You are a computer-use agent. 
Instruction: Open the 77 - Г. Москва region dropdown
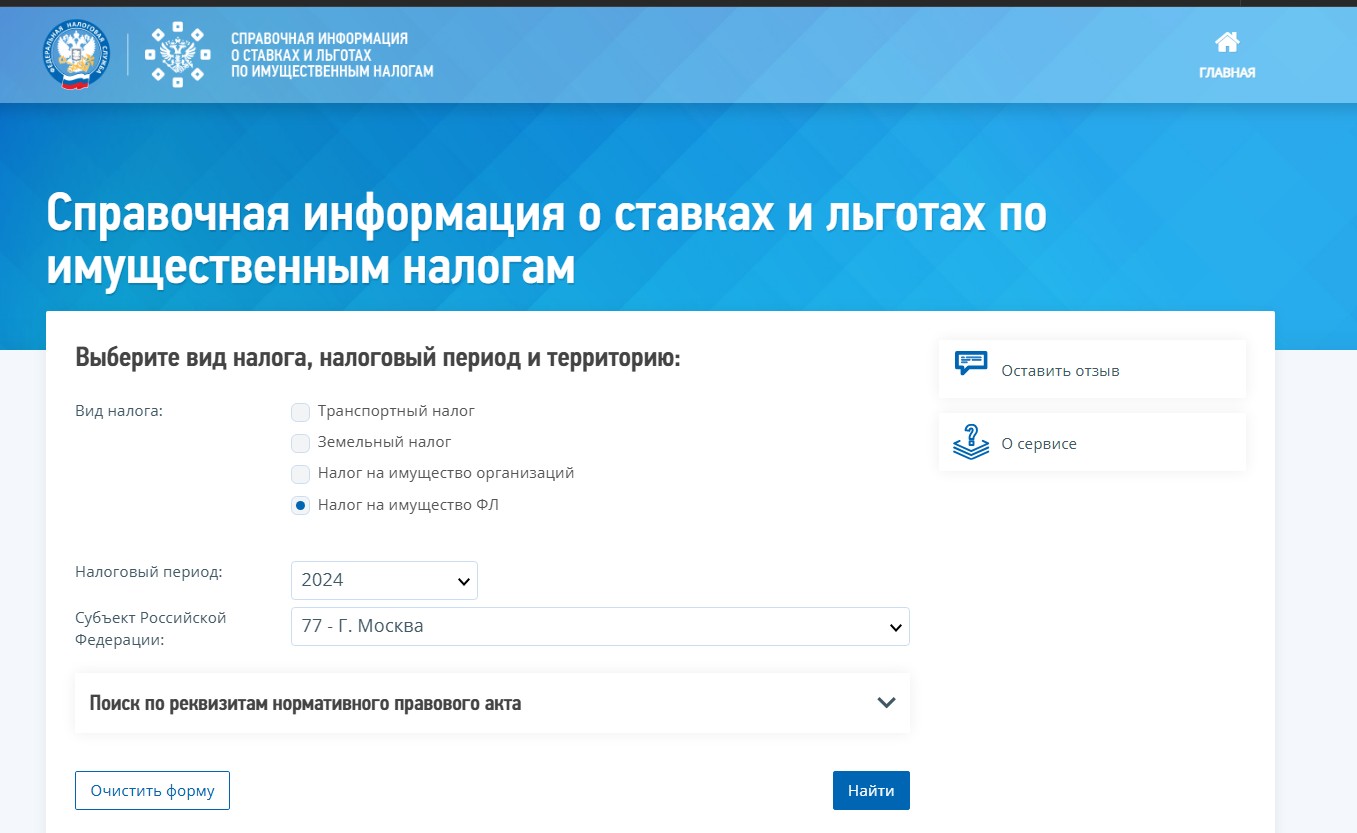coord(600,626)
